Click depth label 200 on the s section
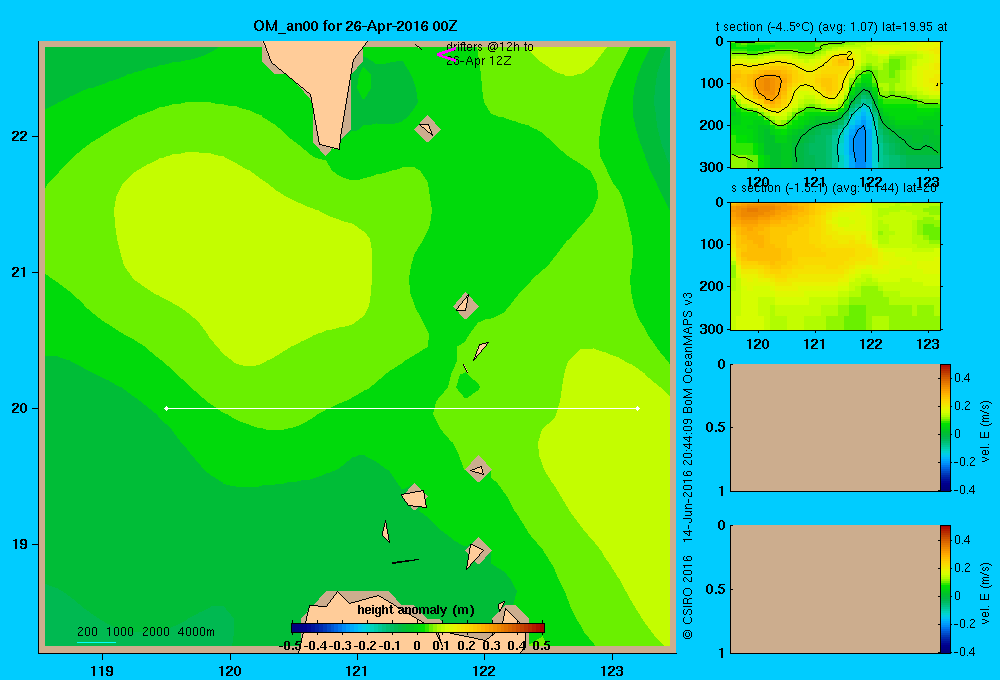1000x680 pixels. pos(712,286)
